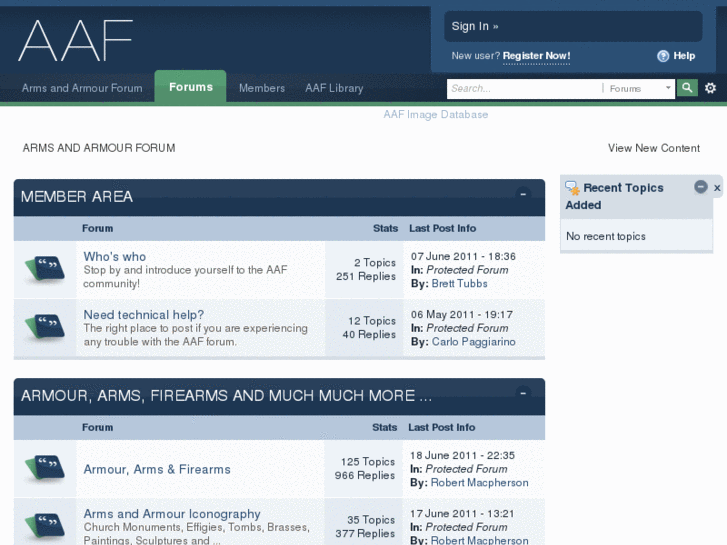Click the 'No recent topics' text
The width and height of the screenshot is (727, 545).
[x=606, y=237]
